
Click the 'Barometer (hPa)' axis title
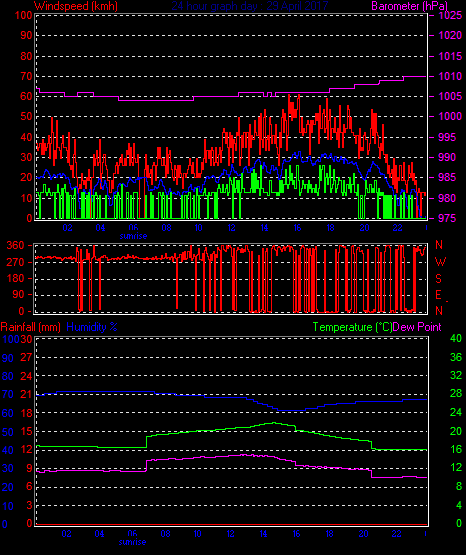point(409,6)
